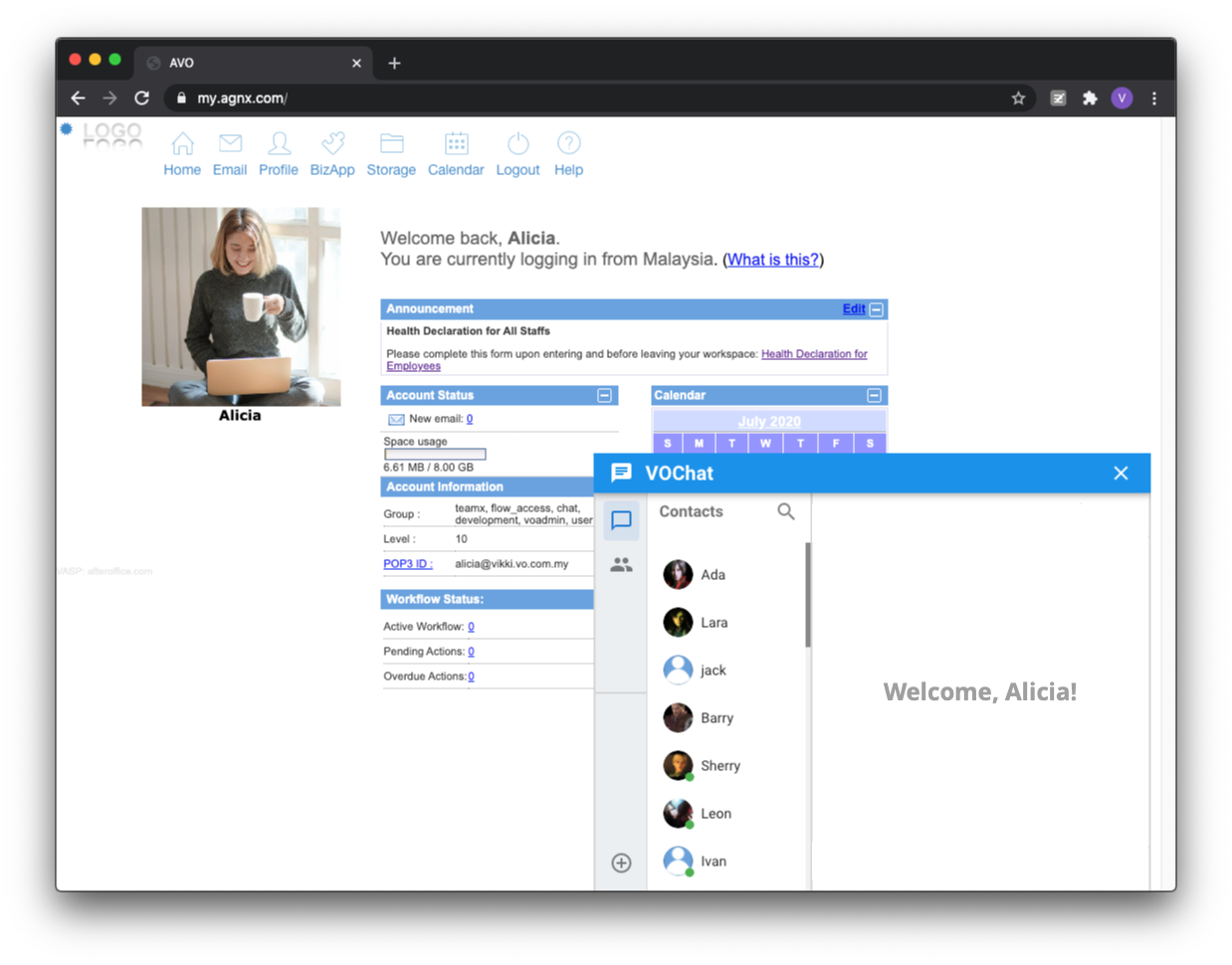1232x965 pixels.
Task: Open the Help question mark icon
Action: coord(568,144)
